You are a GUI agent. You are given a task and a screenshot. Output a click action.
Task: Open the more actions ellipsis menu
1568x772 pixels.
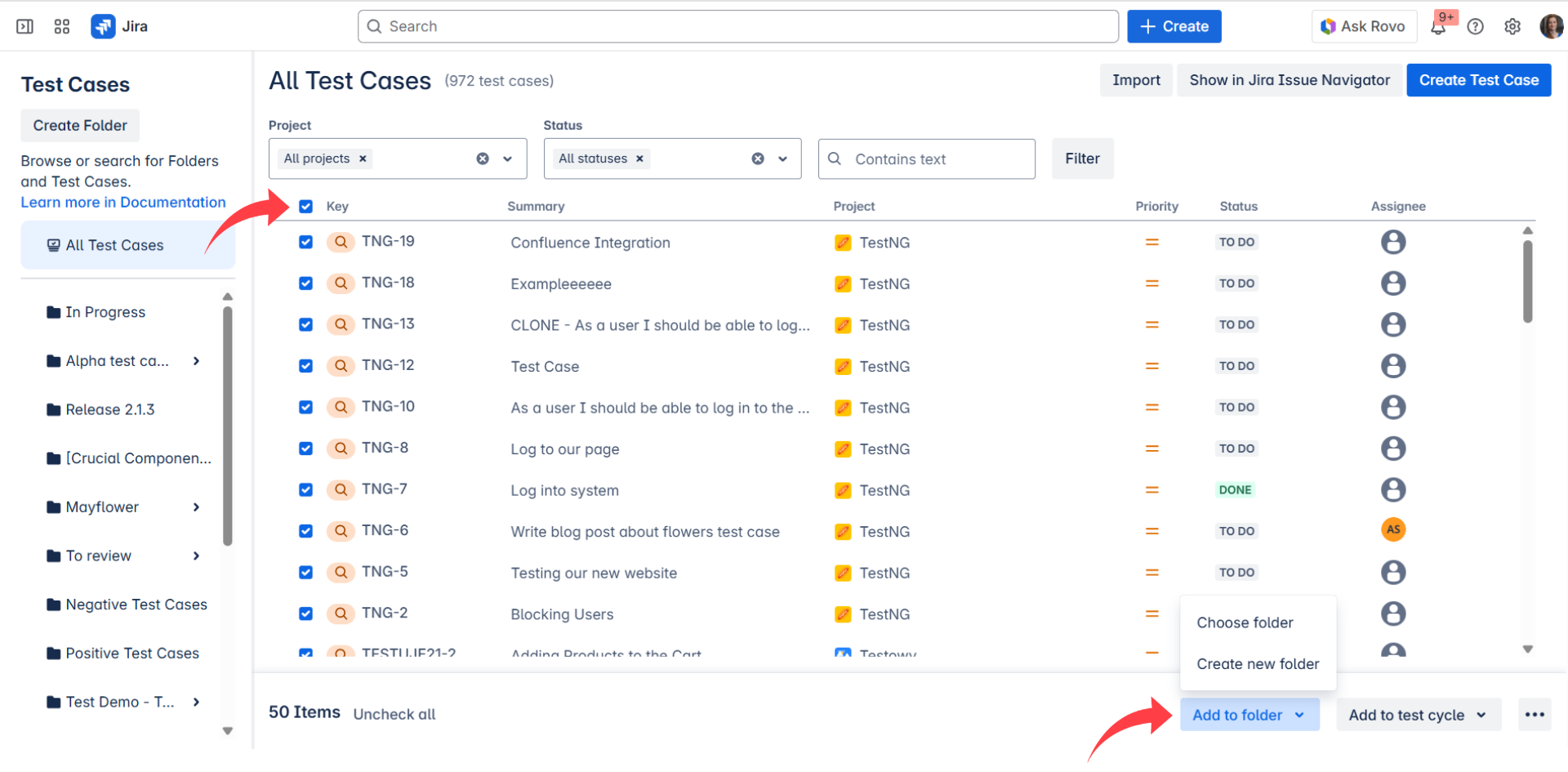point(1535,715)
